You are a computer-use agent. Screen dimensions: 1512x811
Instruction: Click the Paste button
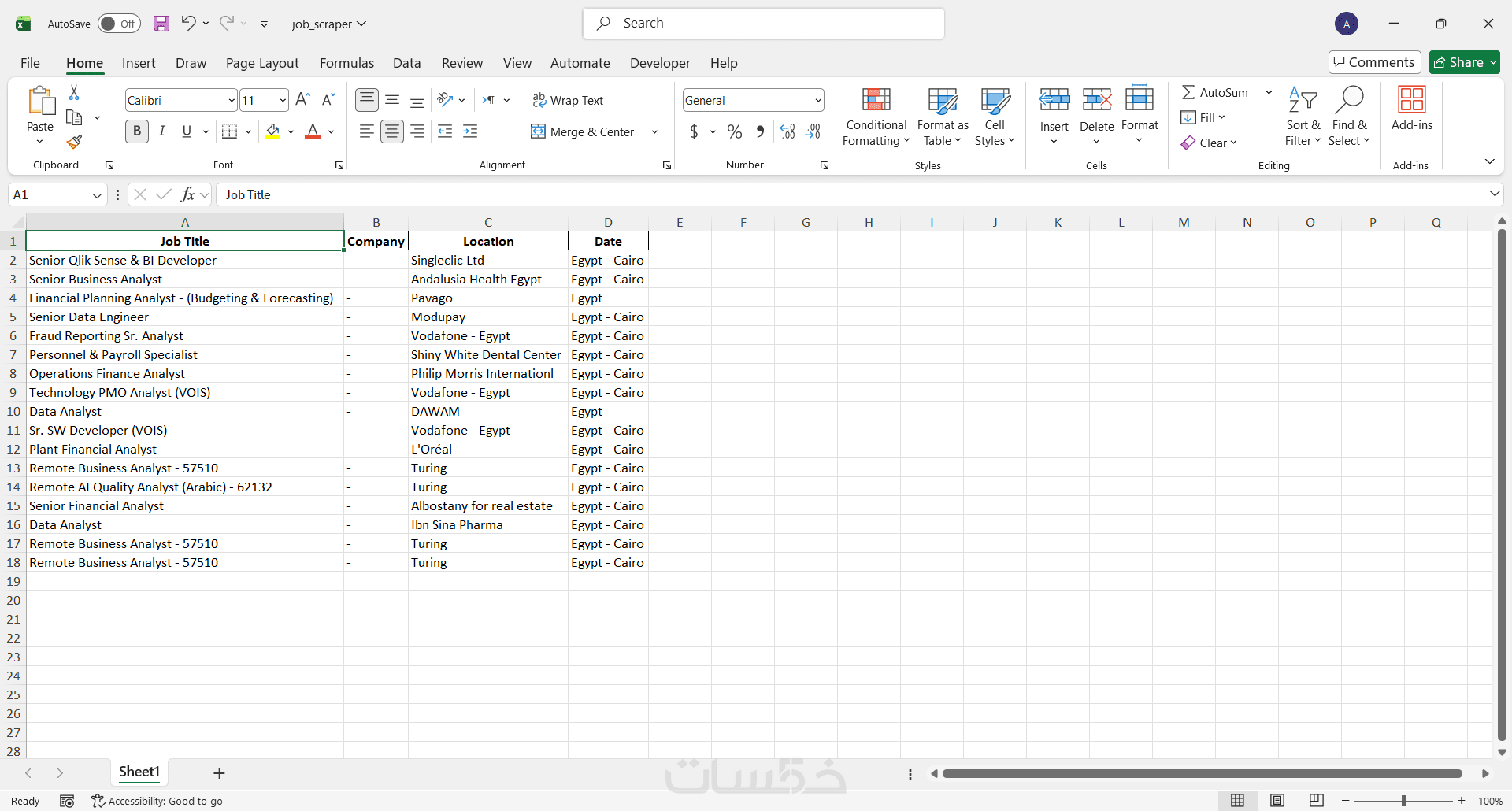pos(40,109)
